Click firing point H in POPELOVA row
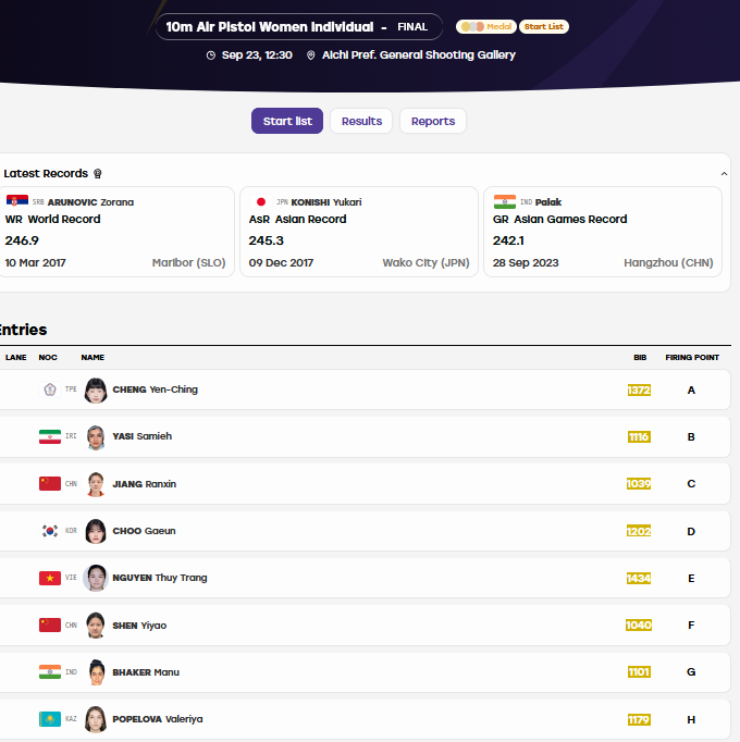 coord(691,720)
